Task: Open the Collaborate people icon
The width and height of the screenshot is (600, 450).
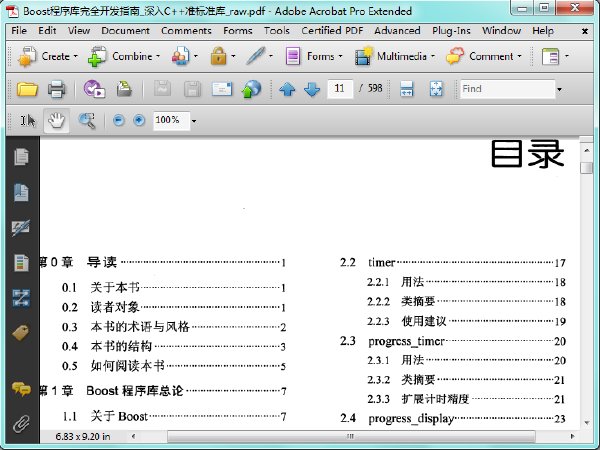Action: [x=180, y=57]
